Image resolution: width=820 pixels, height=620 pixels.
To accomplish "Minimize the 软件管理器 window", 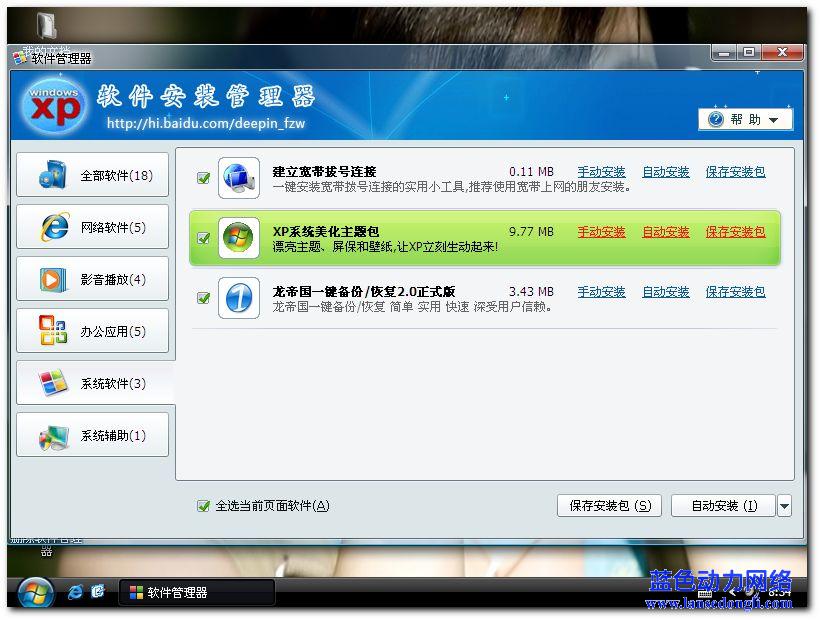I will 724,52.
